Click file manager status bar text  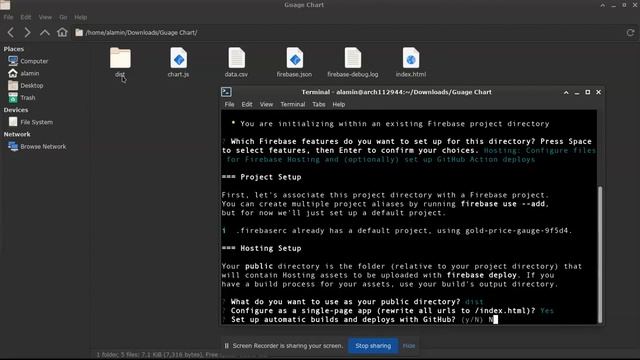click(x=159, y=355)
